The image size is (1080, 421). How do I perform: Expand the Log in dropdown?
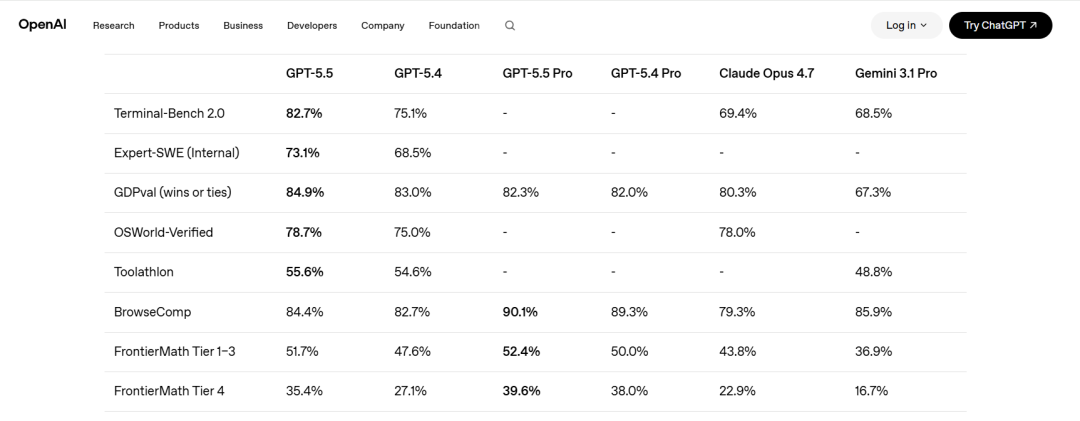pyautogui.click(x=906, y=26)
